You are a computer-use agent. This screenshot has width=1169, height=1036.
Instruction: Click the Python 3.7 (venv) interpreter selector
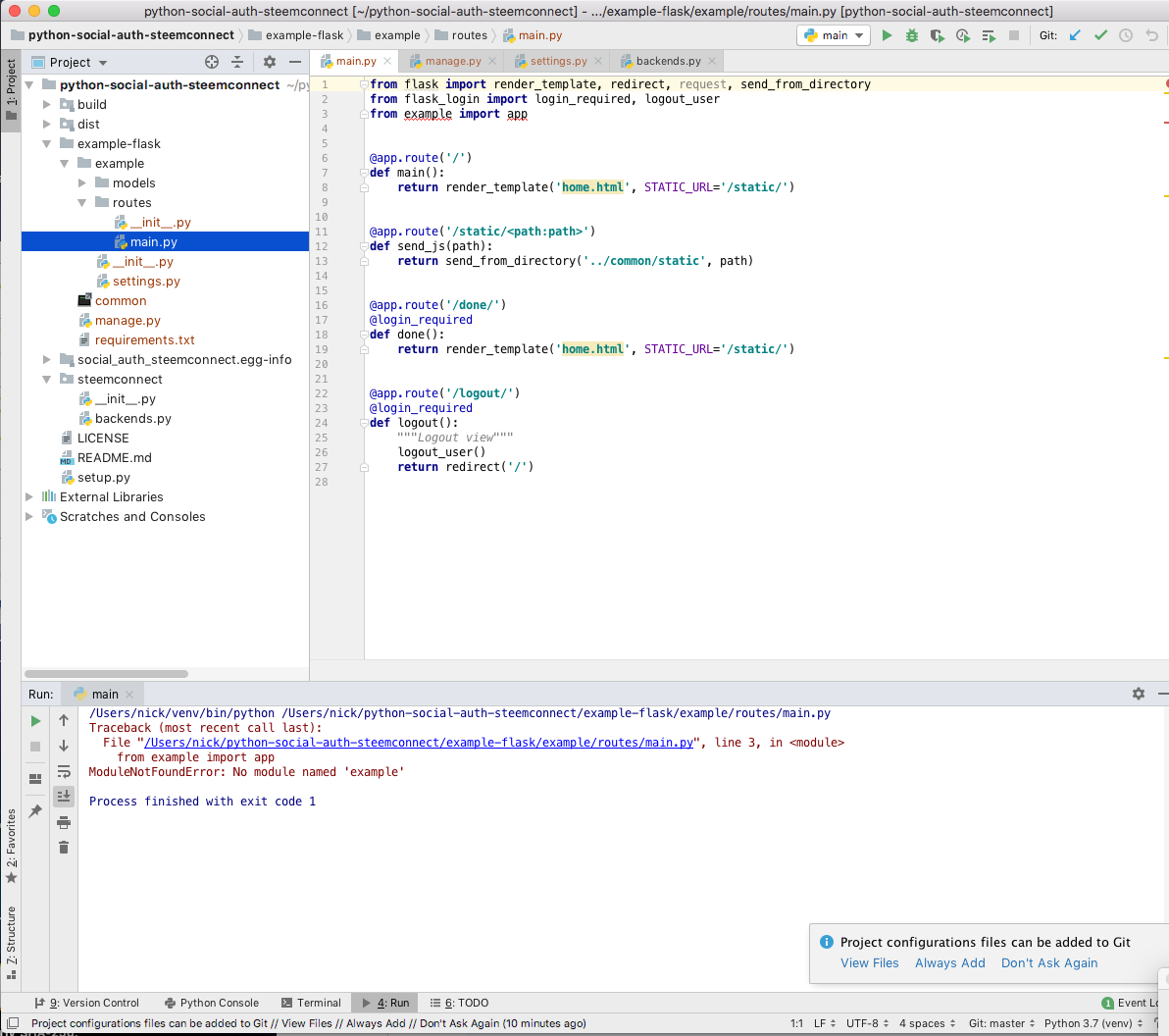[x=1093, y=1023]
